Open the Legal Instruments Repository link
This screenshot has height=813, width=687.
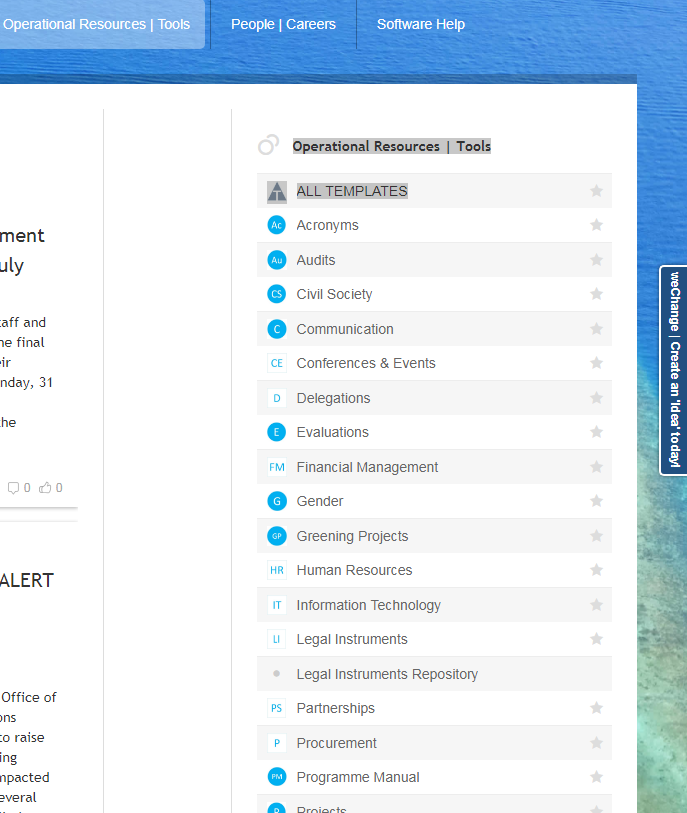point(387,674)
